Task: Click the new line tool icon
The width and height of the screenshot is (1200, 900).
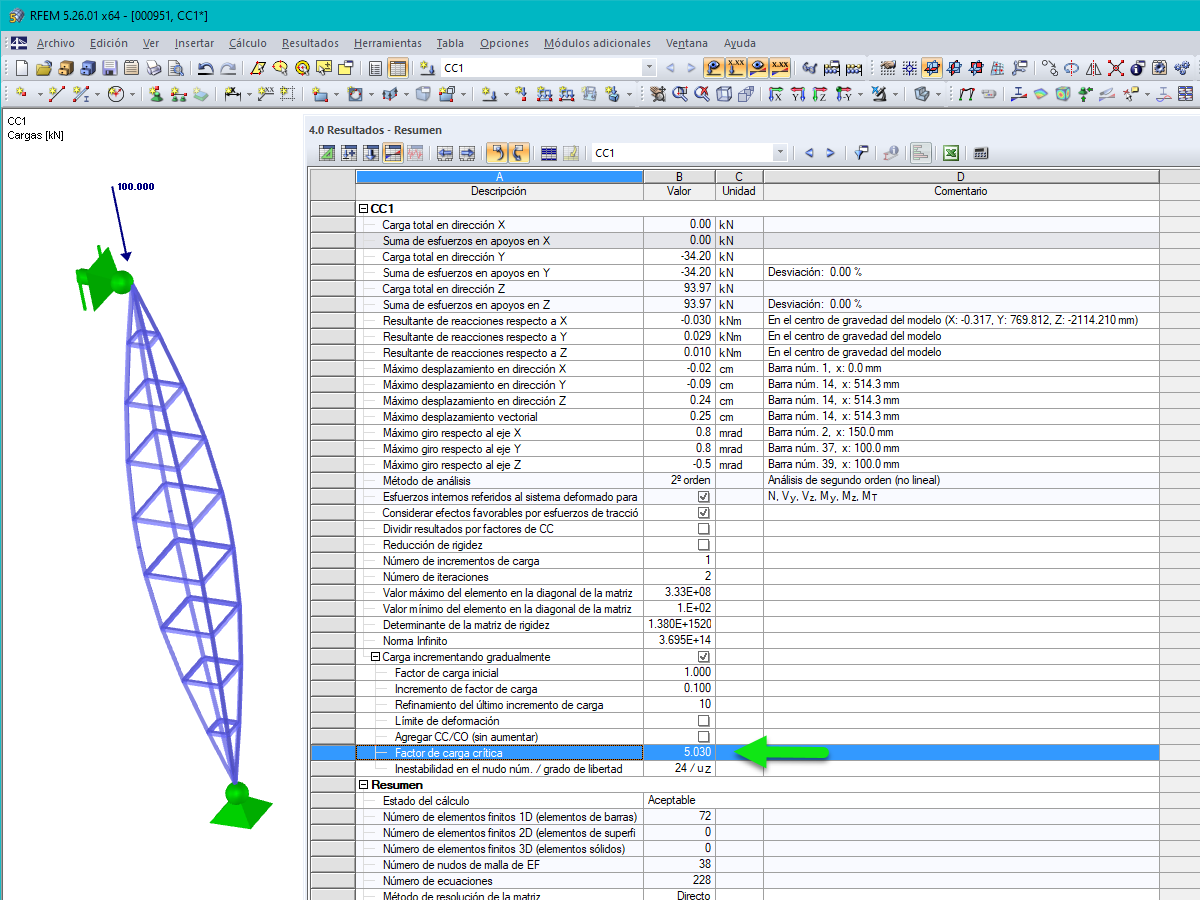Action: 56,95
